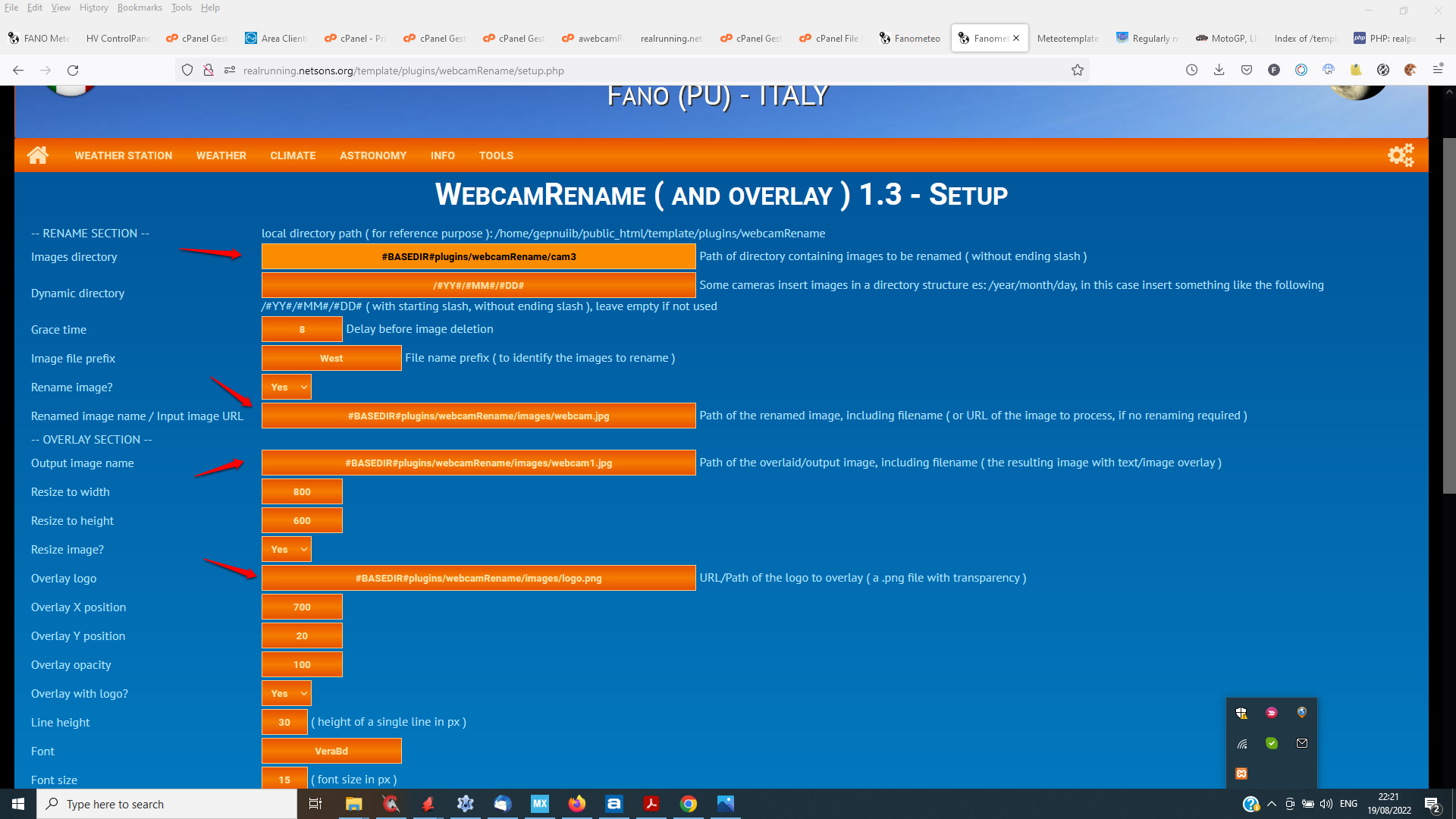Toggle bookmark star for this page
This screenshot has width=1456, height=819.
(x=1078, y=70)
